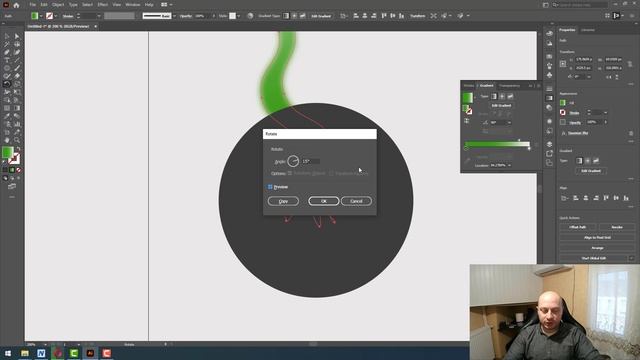The height and width of the screenshot is (360, 640).
Task: Open the brush definition dropdown in the control bar
Action: click(x=174, y=16)
